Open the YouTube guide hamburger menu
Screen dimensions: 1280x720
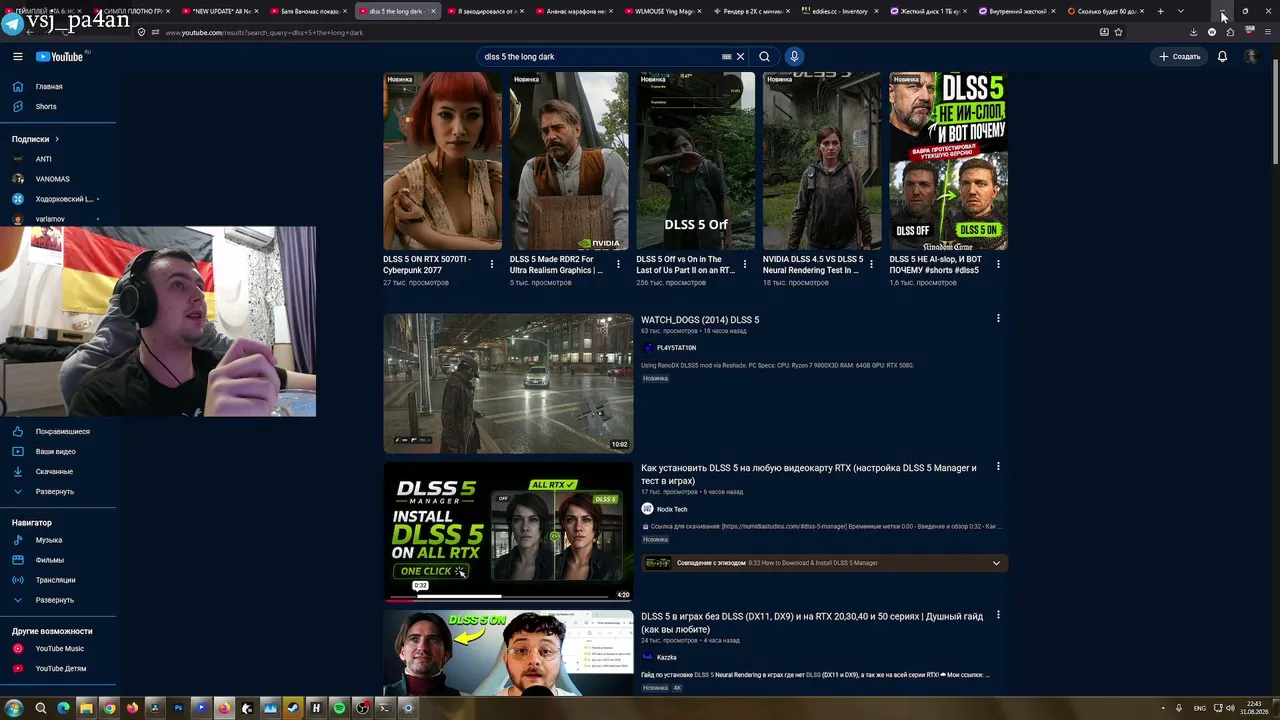[18, 57]
